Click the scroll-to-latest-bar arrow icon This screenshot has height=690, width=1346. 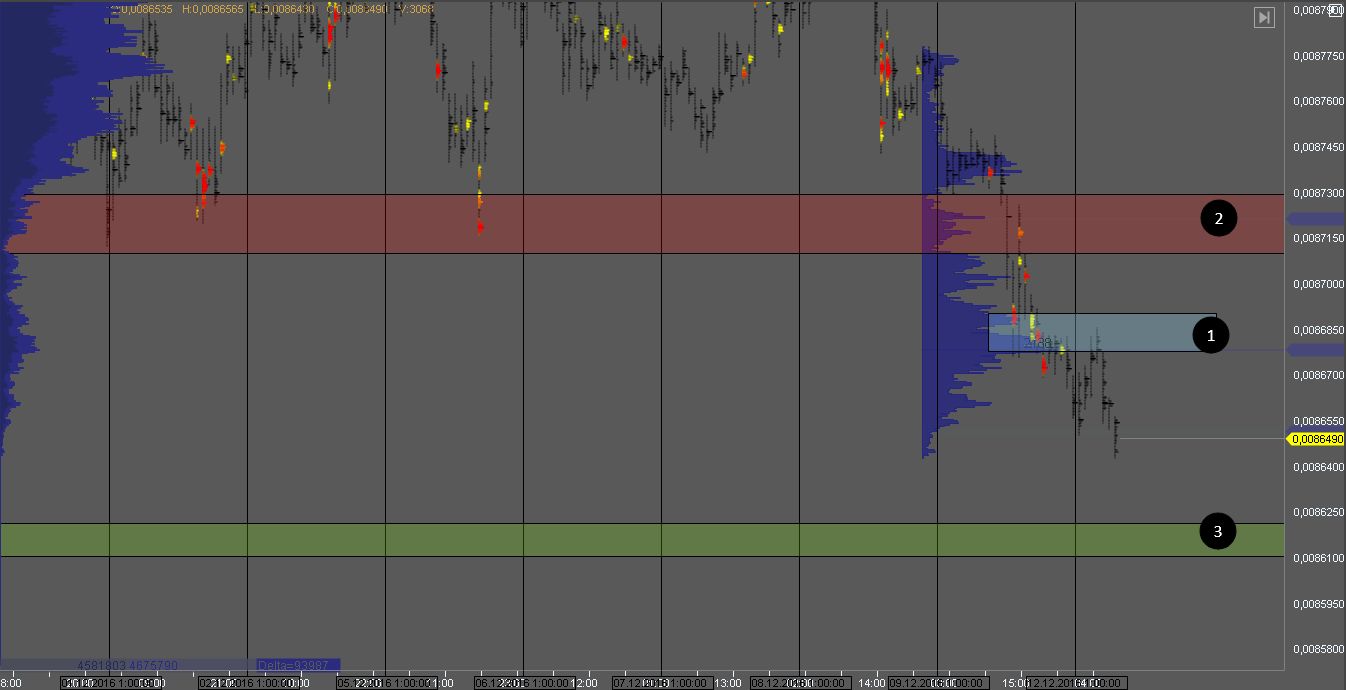[1264, 17]
